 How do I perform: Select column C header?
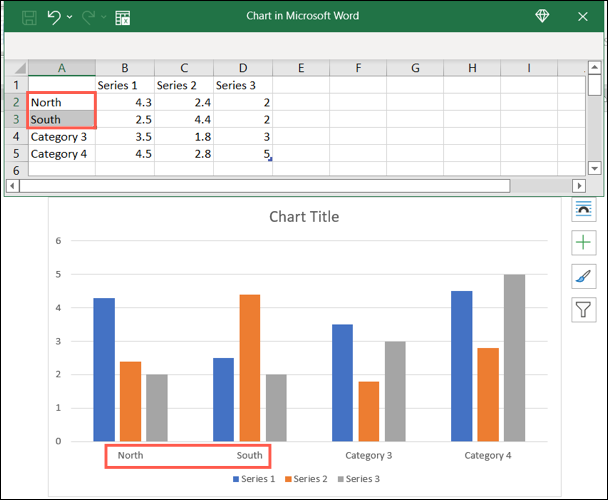pyautogui.click(x=184, y=68)
